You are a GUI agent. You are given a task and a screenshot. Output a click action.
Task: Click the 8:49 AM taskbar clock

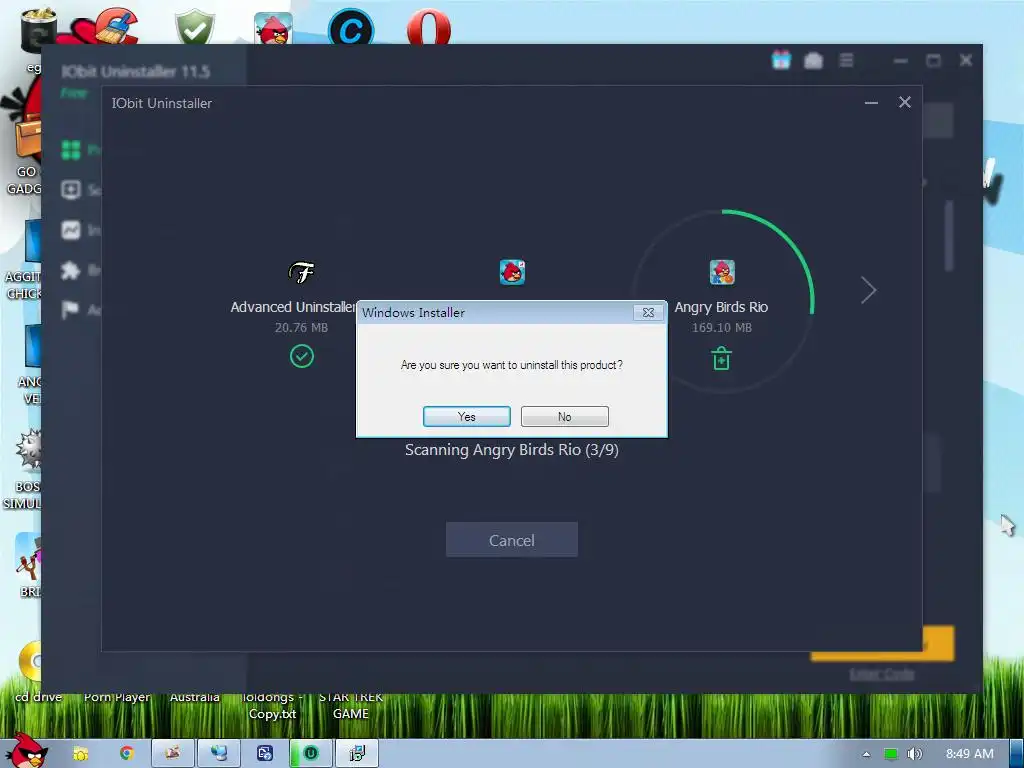(970, 754)
